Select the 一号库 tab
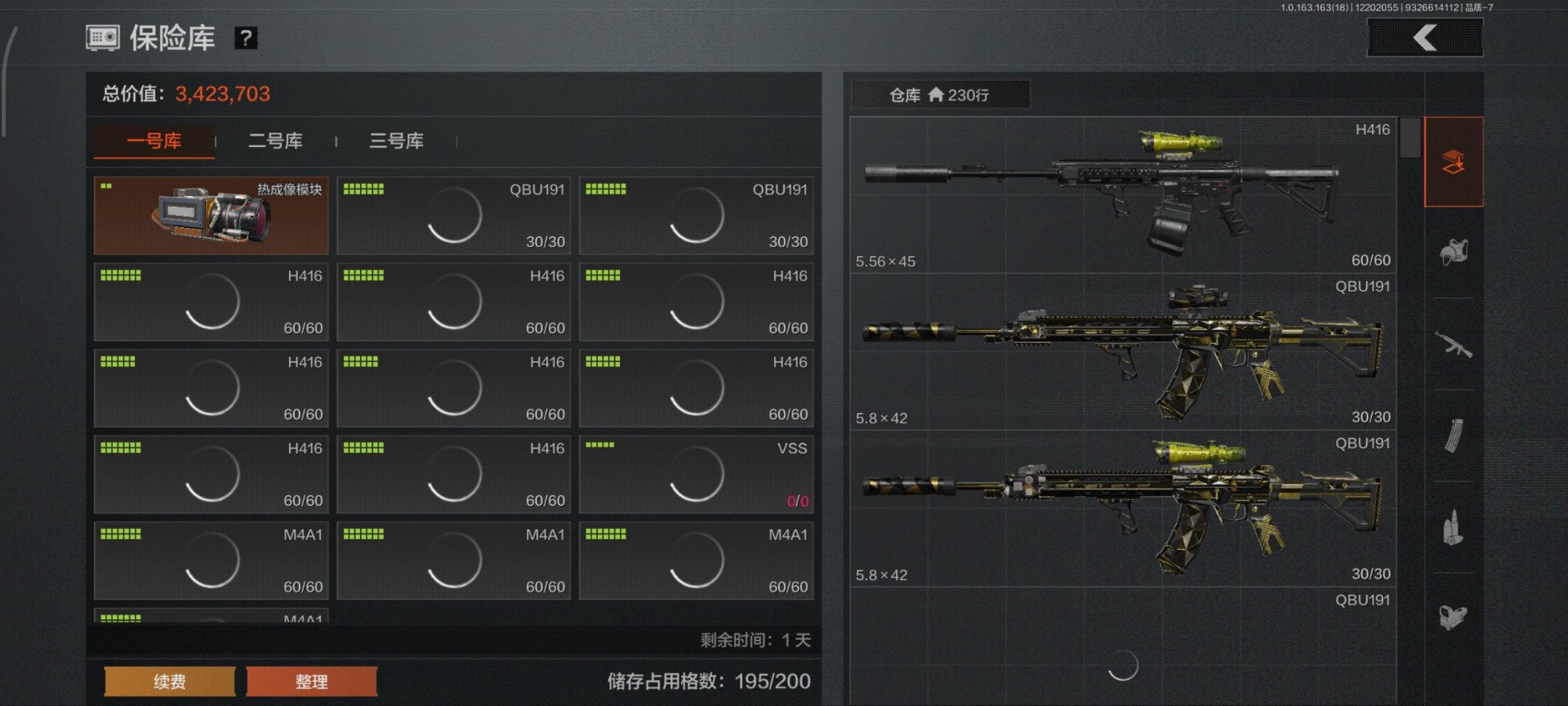 (154, 141)
